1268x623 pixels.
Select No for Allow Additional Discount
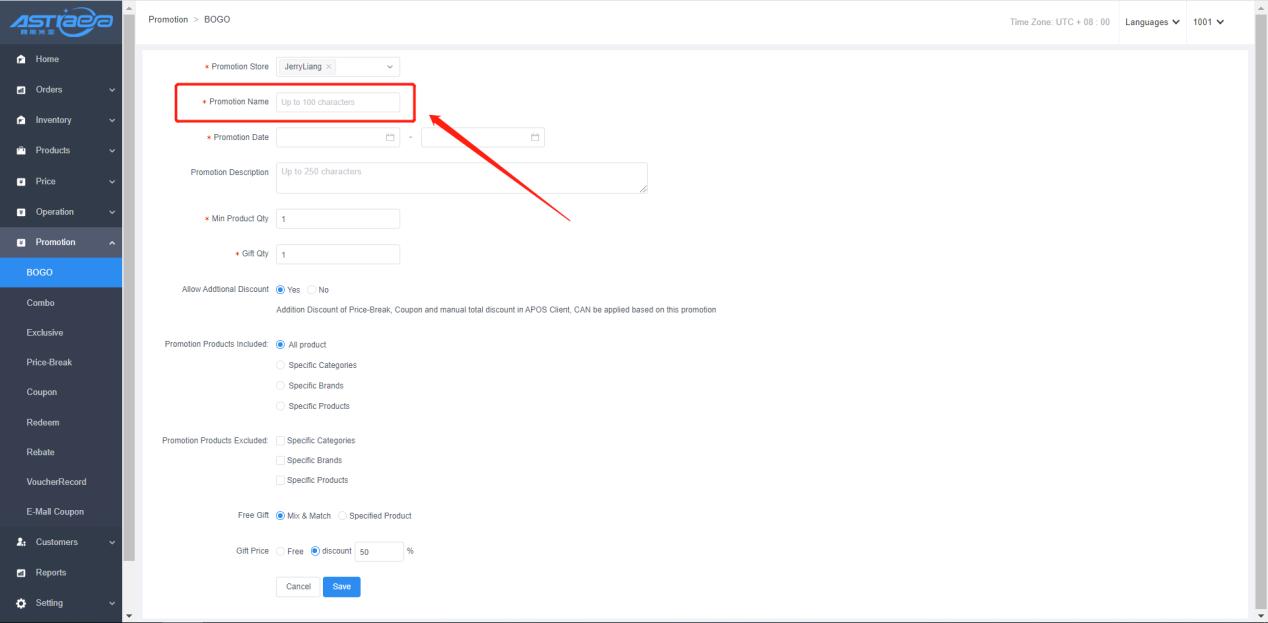click(312, 290)
